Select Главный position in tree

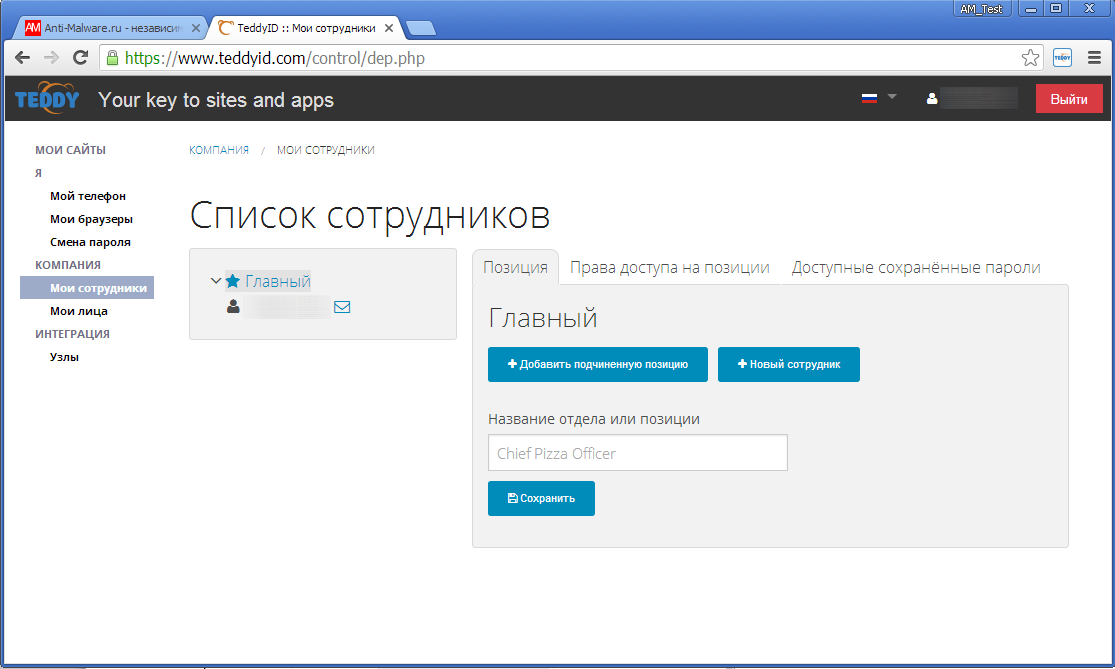[277, 282]
